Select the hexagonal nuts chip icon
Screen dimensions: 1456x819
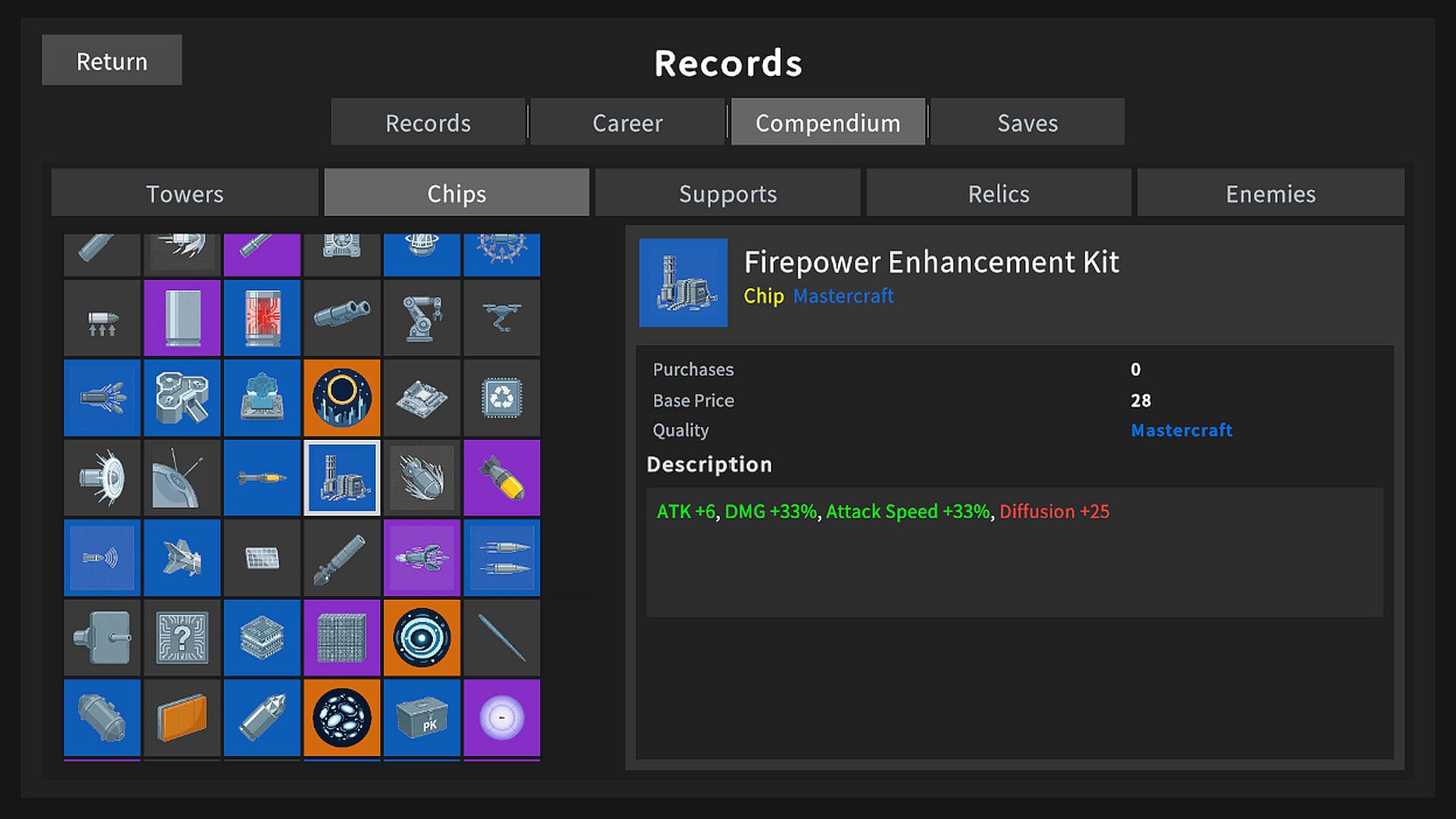click(182, 398)
